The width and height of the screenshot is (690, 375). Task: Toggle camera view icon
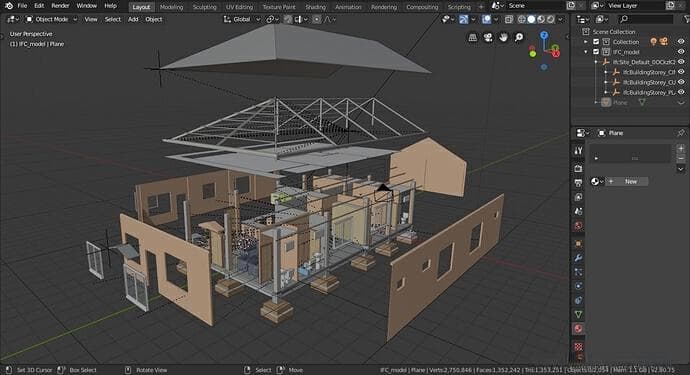pos(488,38)
